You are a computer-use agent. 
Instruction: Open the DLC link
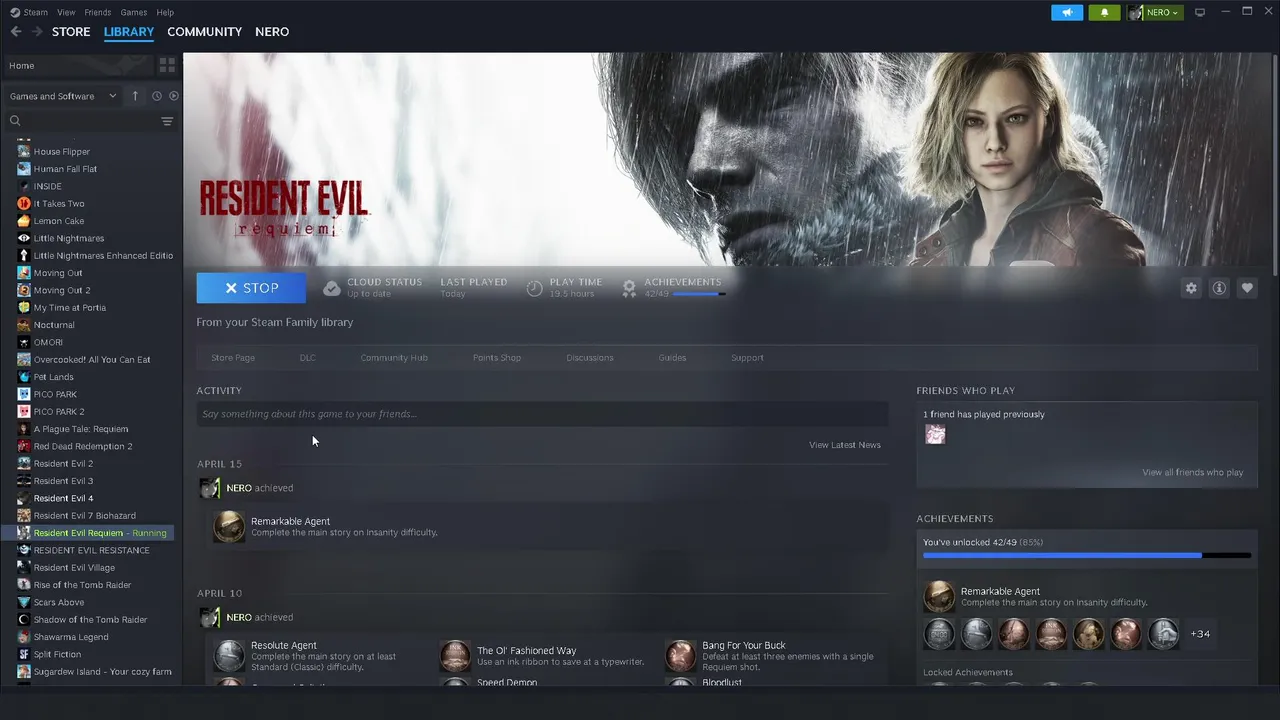pyautogui.click(x=307, y=358)
